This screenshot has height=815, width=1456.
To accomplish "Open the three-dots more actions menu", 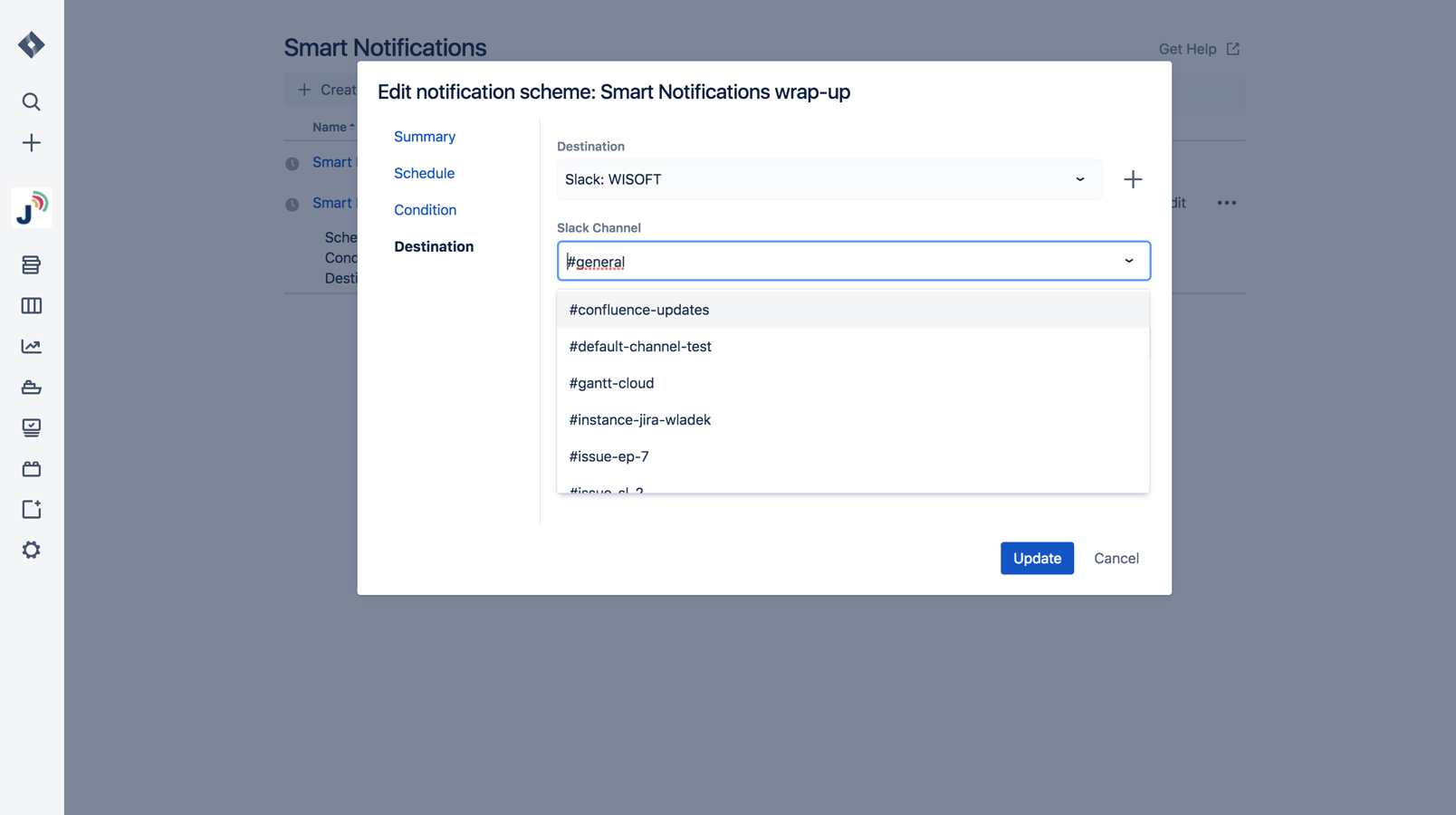I will (x=1226, y=203).
